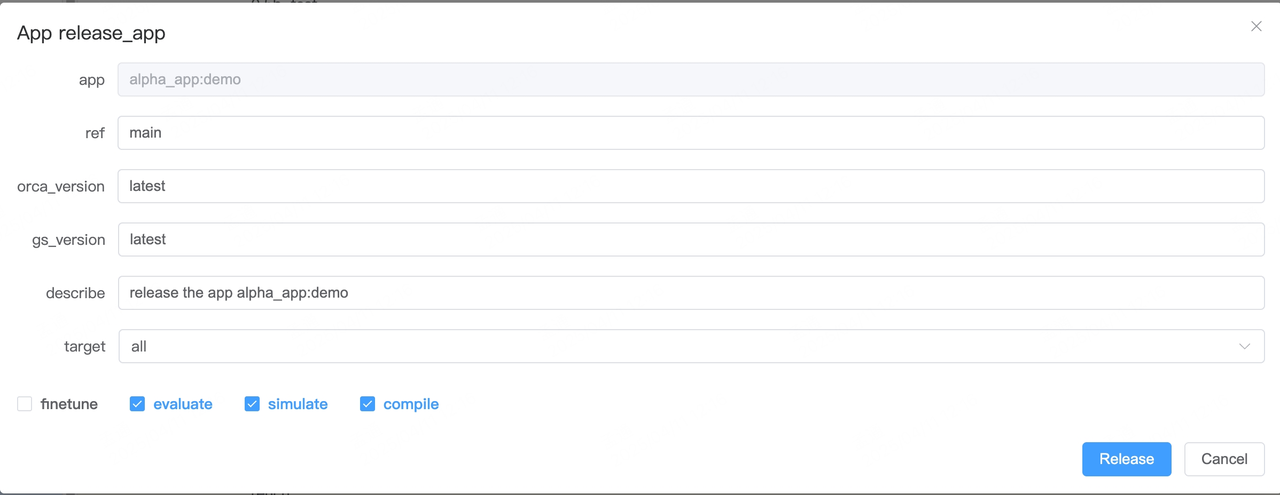Click the target field label

tap(84, 347)
